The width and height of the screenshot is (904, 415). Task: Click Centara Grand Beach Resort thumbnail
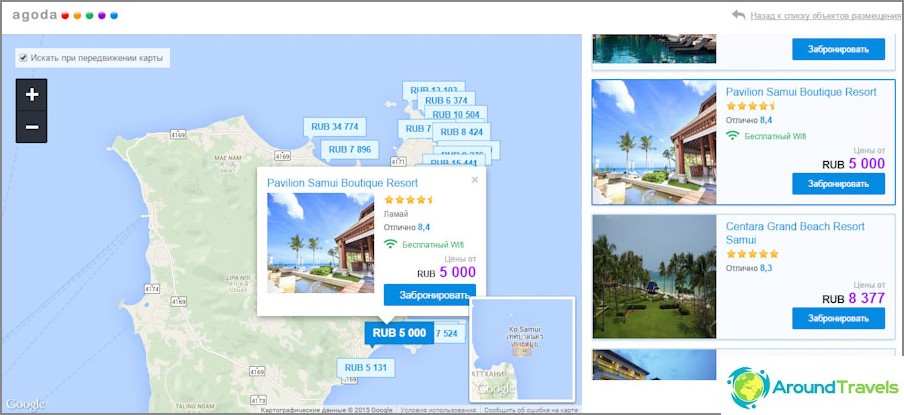click(x=654, y=277)
